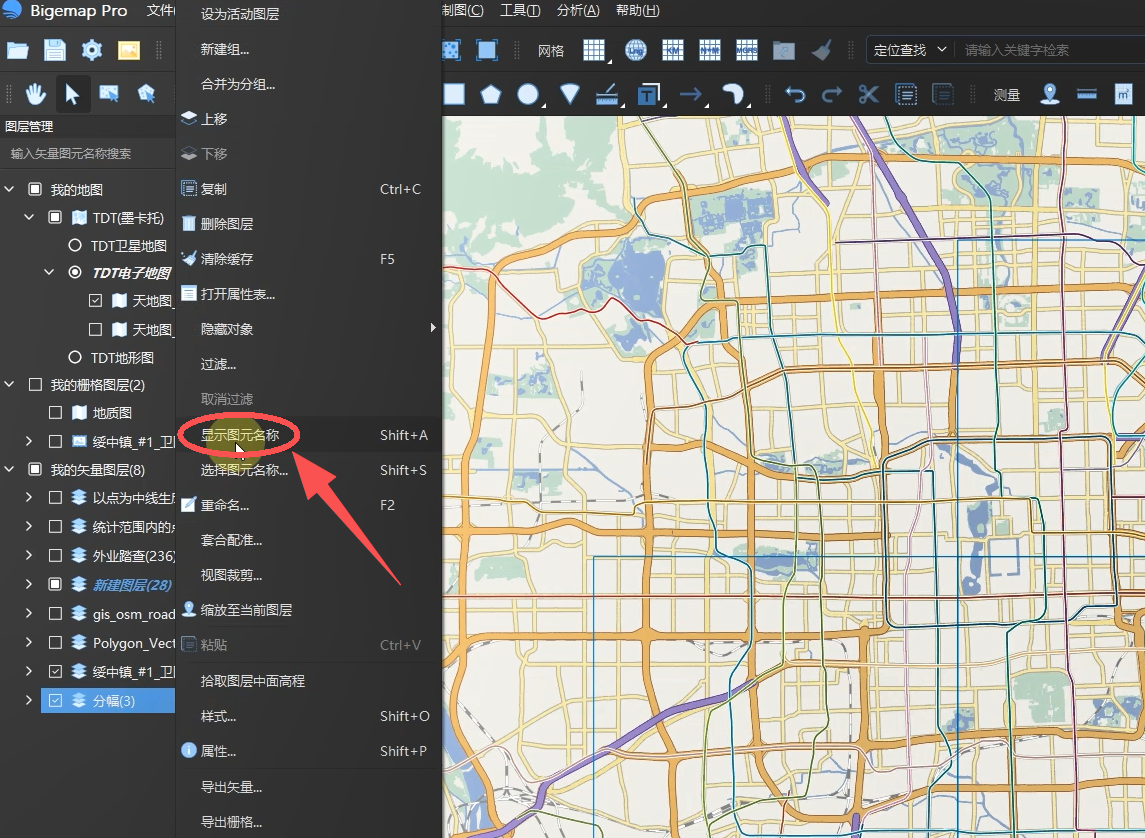Select the draw pentagon polygon tool
Viewport: 1145px width, 838px height.
coord(491,94)
